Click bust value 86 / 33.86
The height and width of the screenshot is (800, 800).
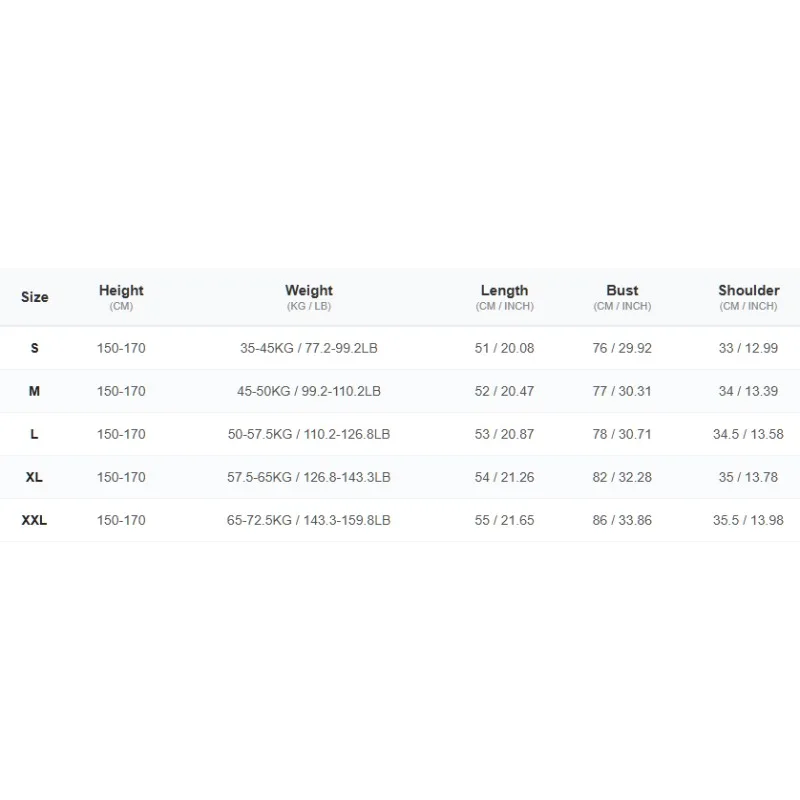point(622,520)
